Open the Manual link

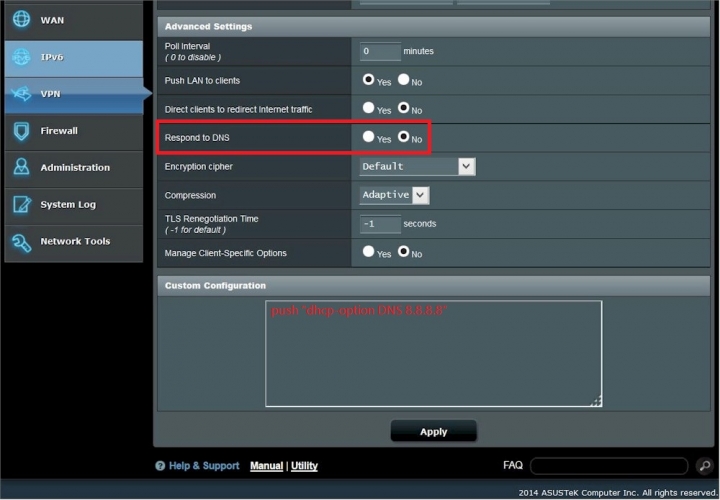pos(266,466)
